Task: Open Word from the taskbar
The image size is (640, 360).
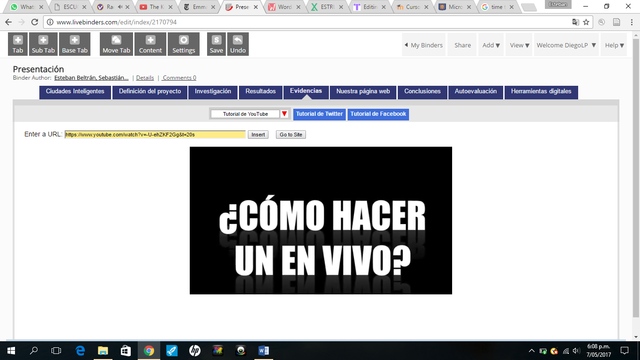Action: (263, 351)
